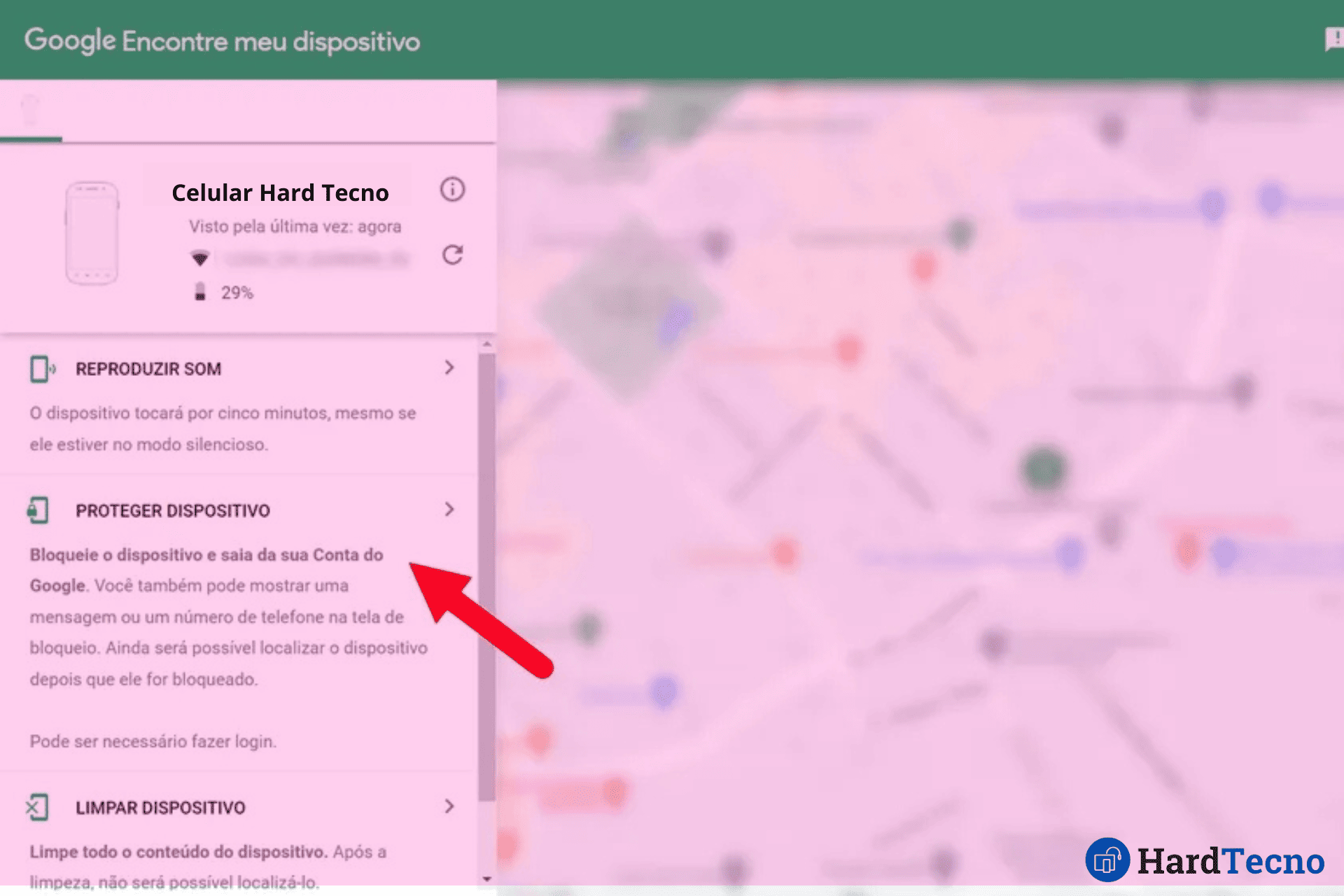Click the green map marker on map
The image size is (1344, 896).
tap(1044, 468)
